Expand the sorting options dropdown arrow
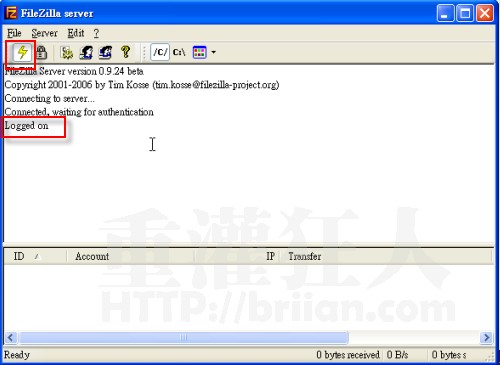The width and height of the screenshot is (500, 365). 213,52
